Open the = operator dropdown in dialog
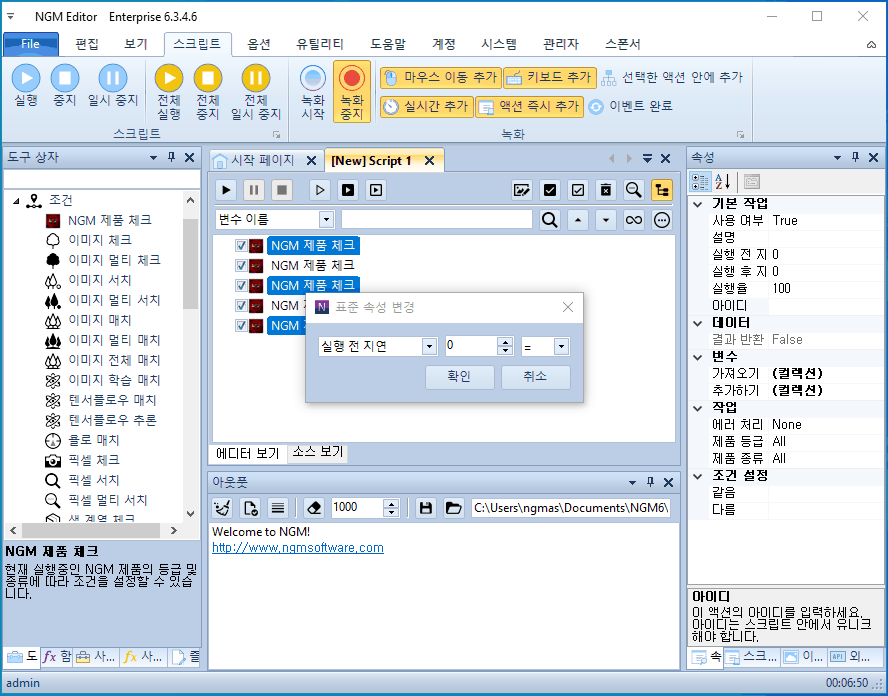 [561, 347]
